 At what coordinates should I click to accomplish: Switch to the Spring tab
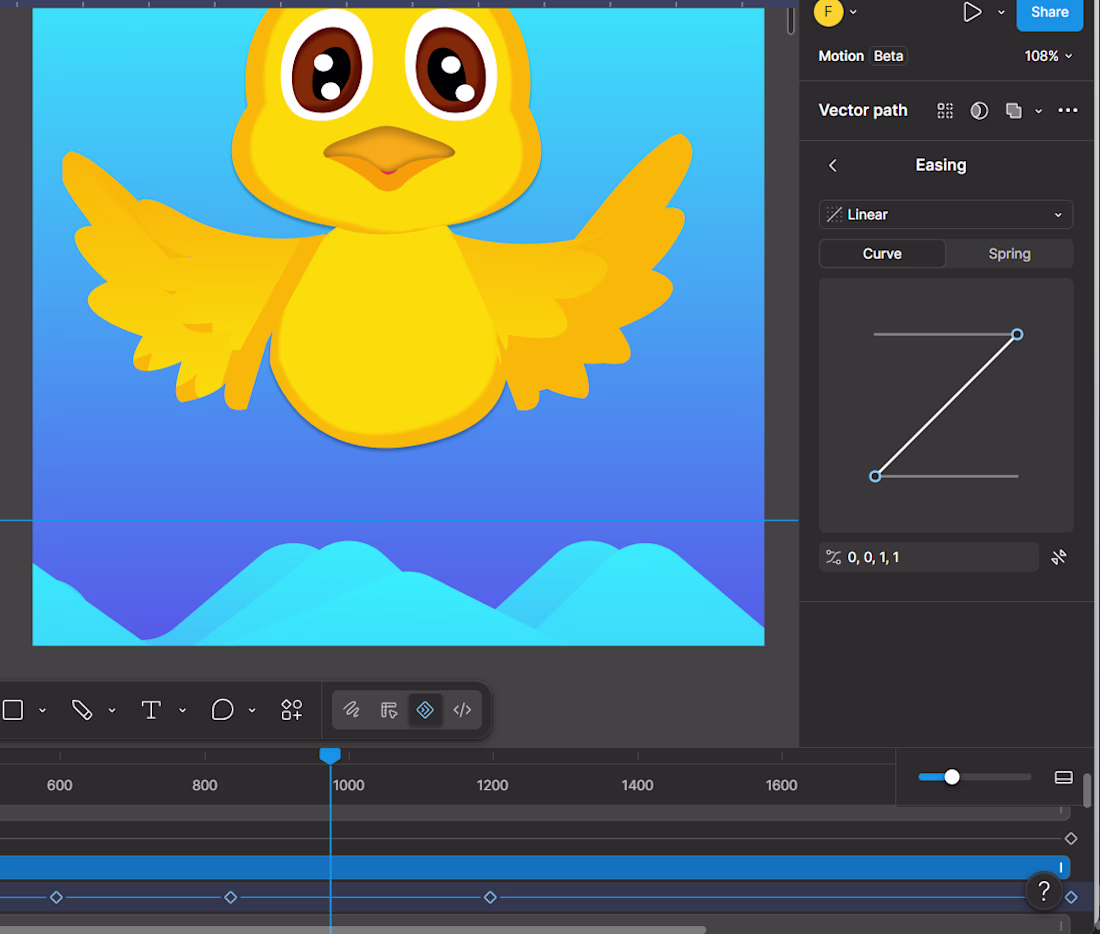coord(1009,254)
